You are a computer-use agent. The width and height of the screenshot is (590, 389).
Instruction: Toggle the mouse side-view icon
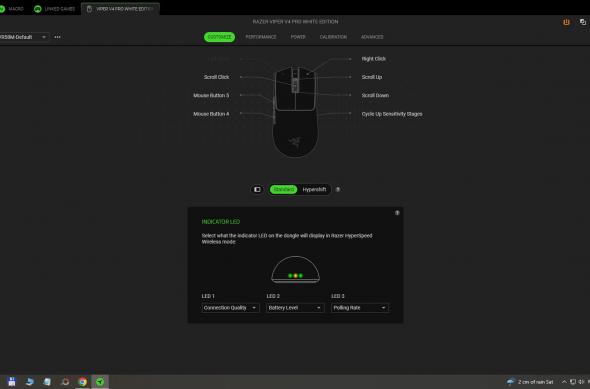257,190
